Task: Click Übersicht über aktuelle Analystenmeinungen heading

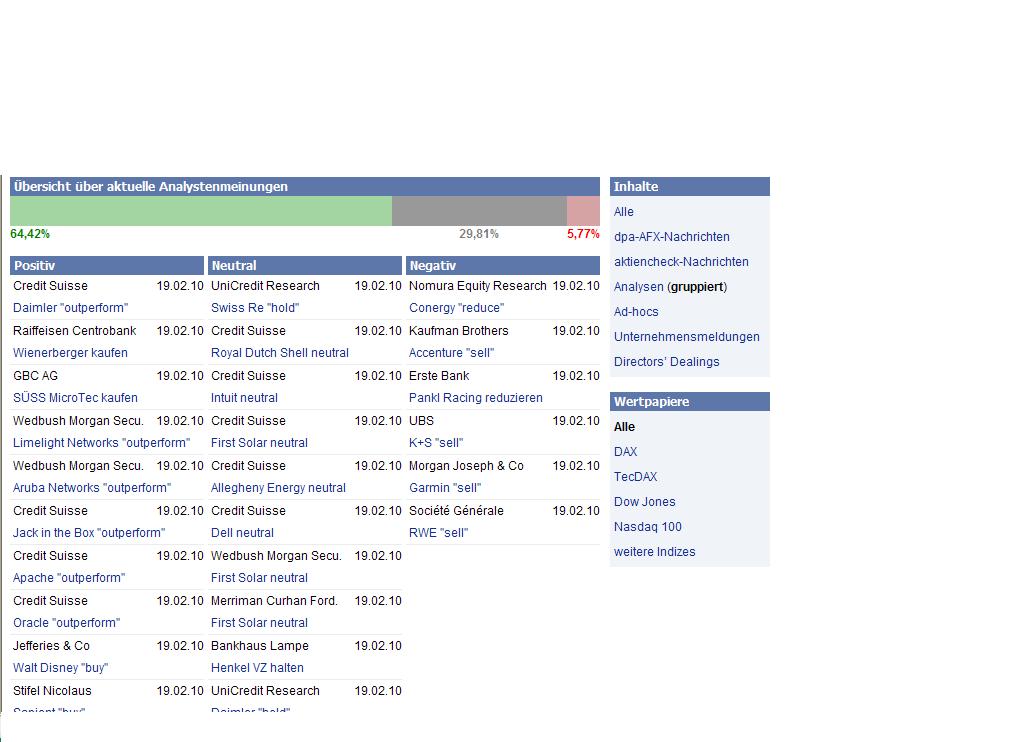Action: (151, 187)
